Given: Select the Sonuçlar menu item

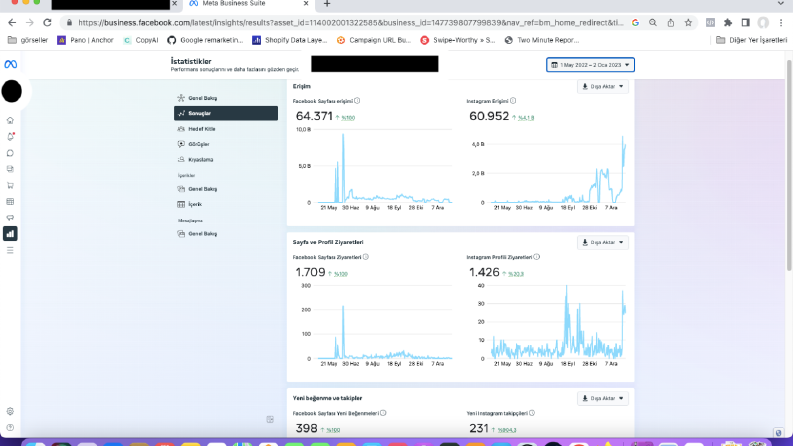Looking at the screenshot, I should tap(226, 113).
